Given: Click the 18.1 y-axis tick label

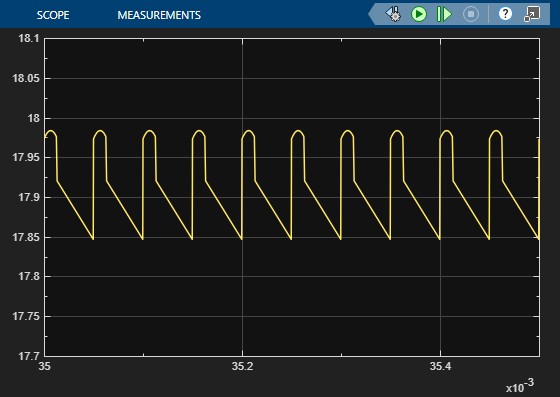Looking at the screenshot, I should 29,38.
